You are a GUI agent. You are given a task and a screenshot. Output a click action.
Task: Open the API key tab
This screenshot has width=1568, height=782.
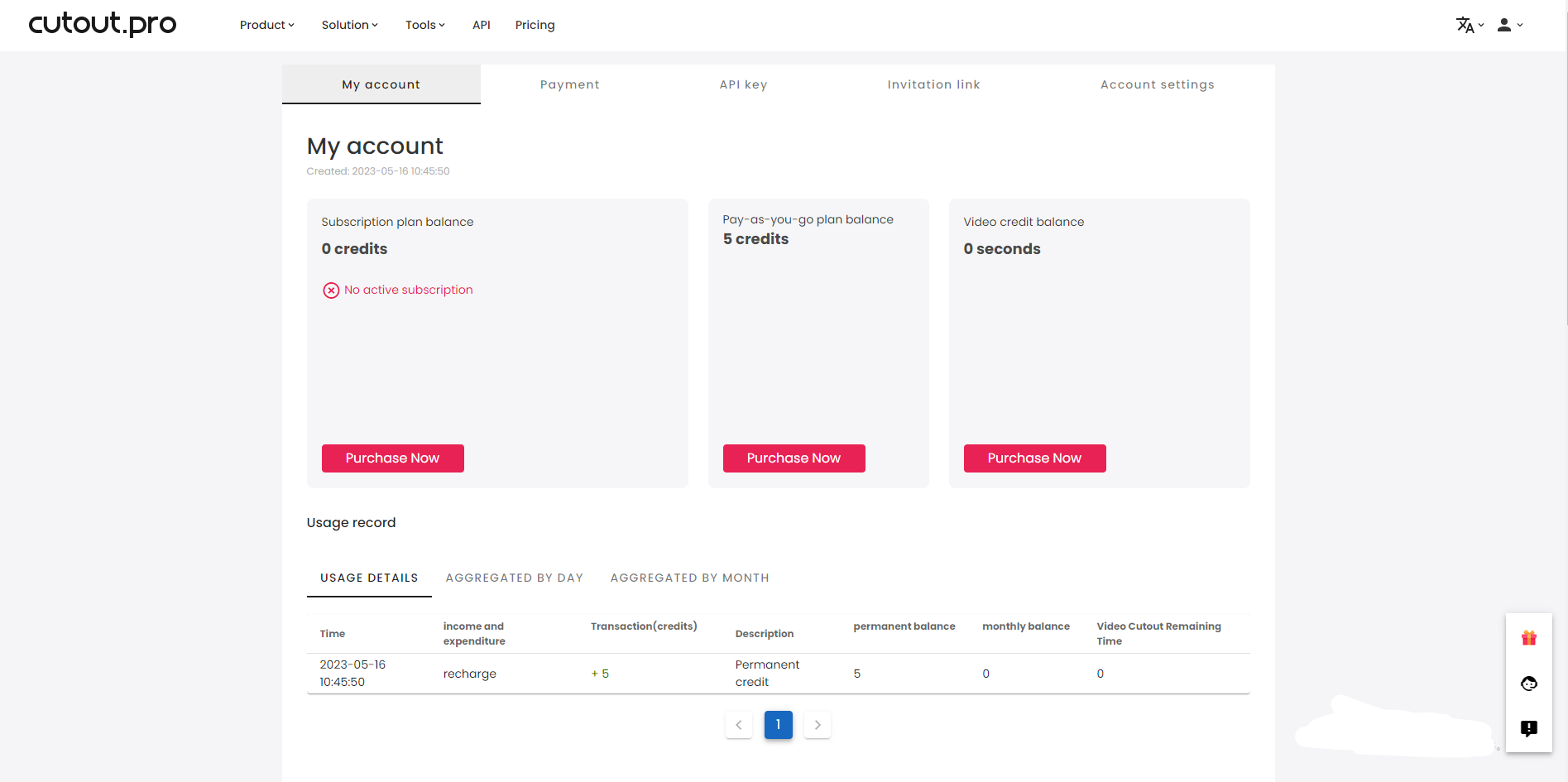743,84
